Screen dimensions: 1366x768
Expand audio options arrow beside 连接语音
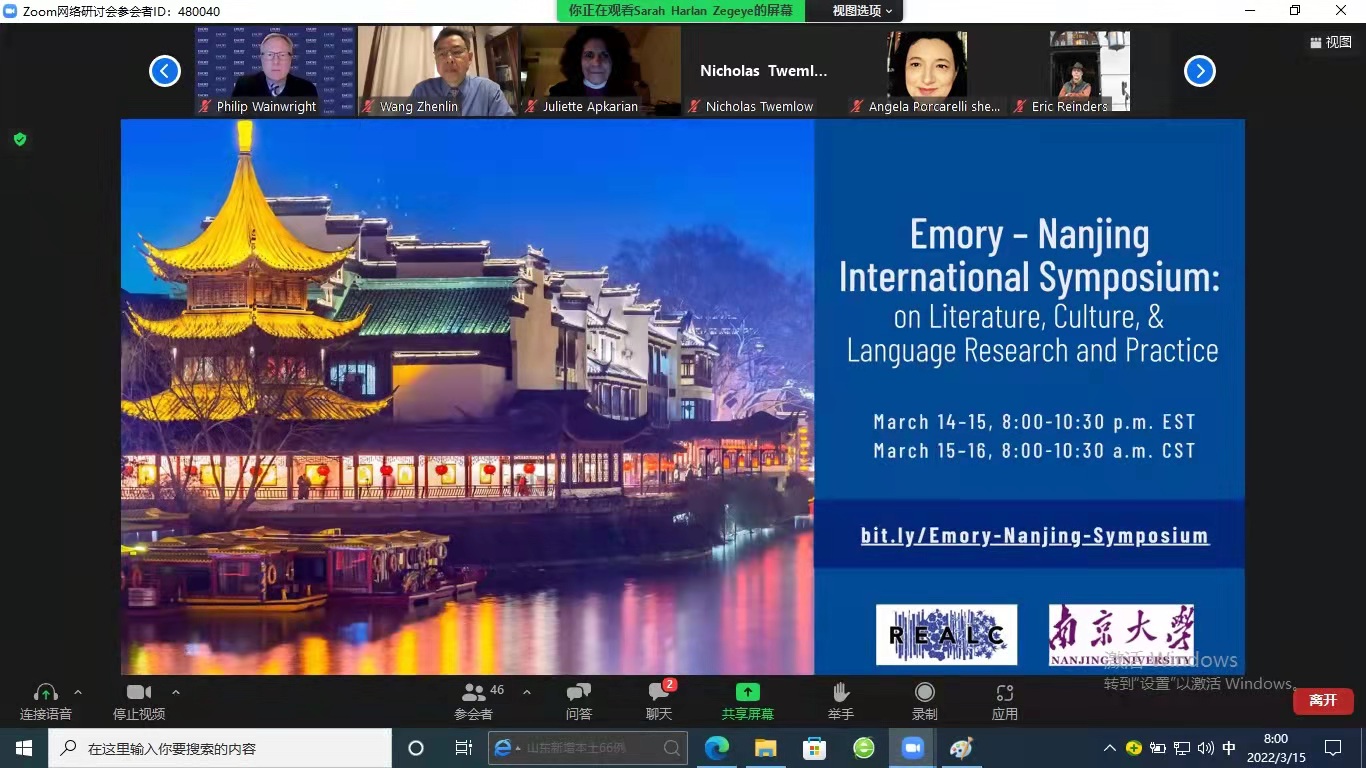pos(78,692)
